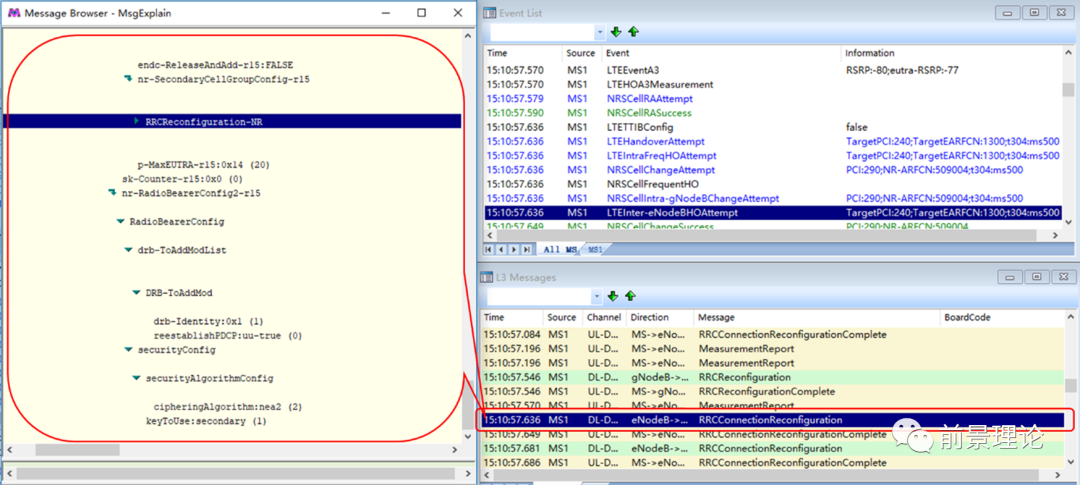Sort Event List by Event column header
The width and height of the screenshot is (1080, 485).
pyautogui.click(x=721, y=52)
